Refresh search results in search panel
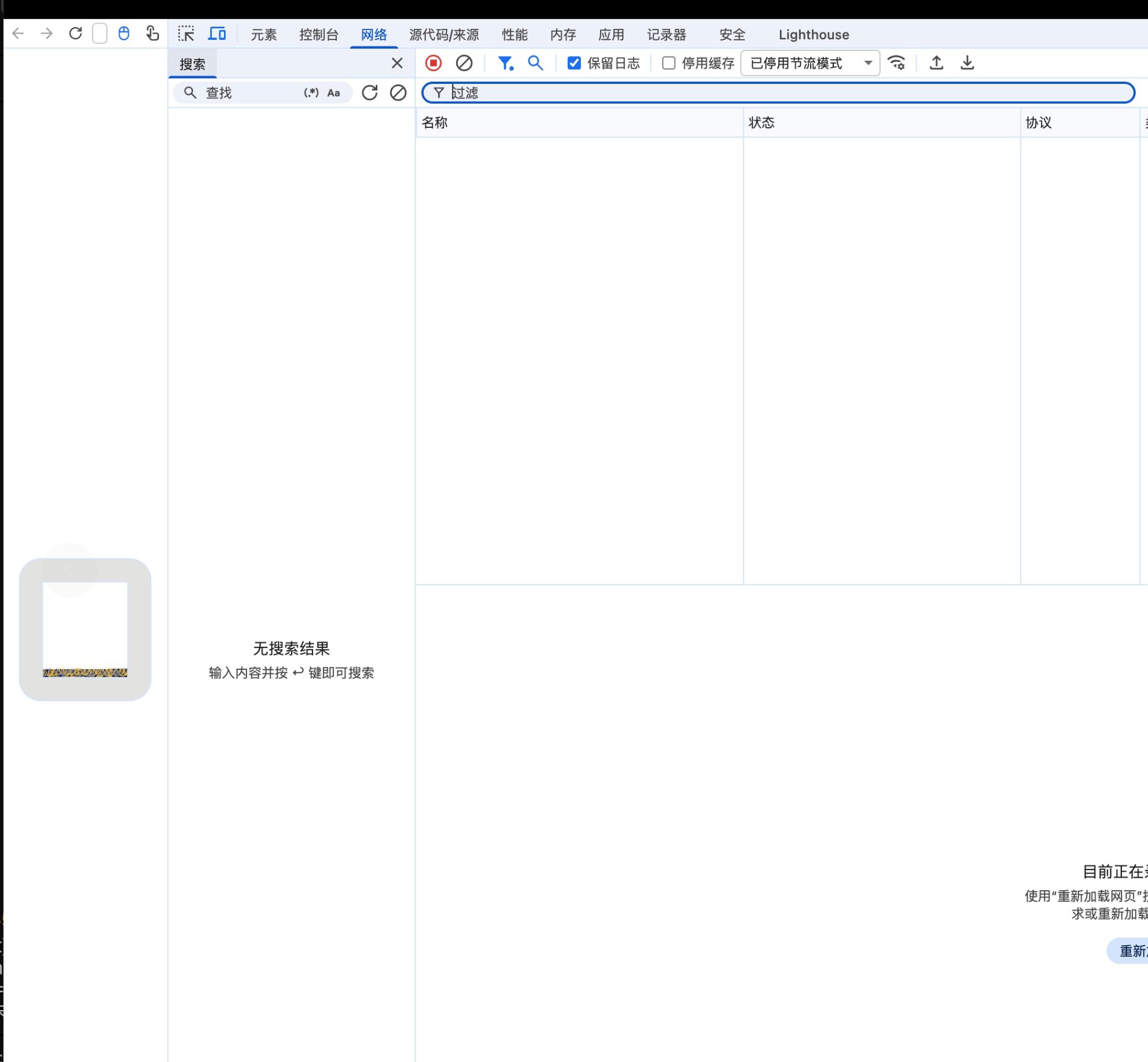This screenshot has height=1062, width=1148. (370, 93)
